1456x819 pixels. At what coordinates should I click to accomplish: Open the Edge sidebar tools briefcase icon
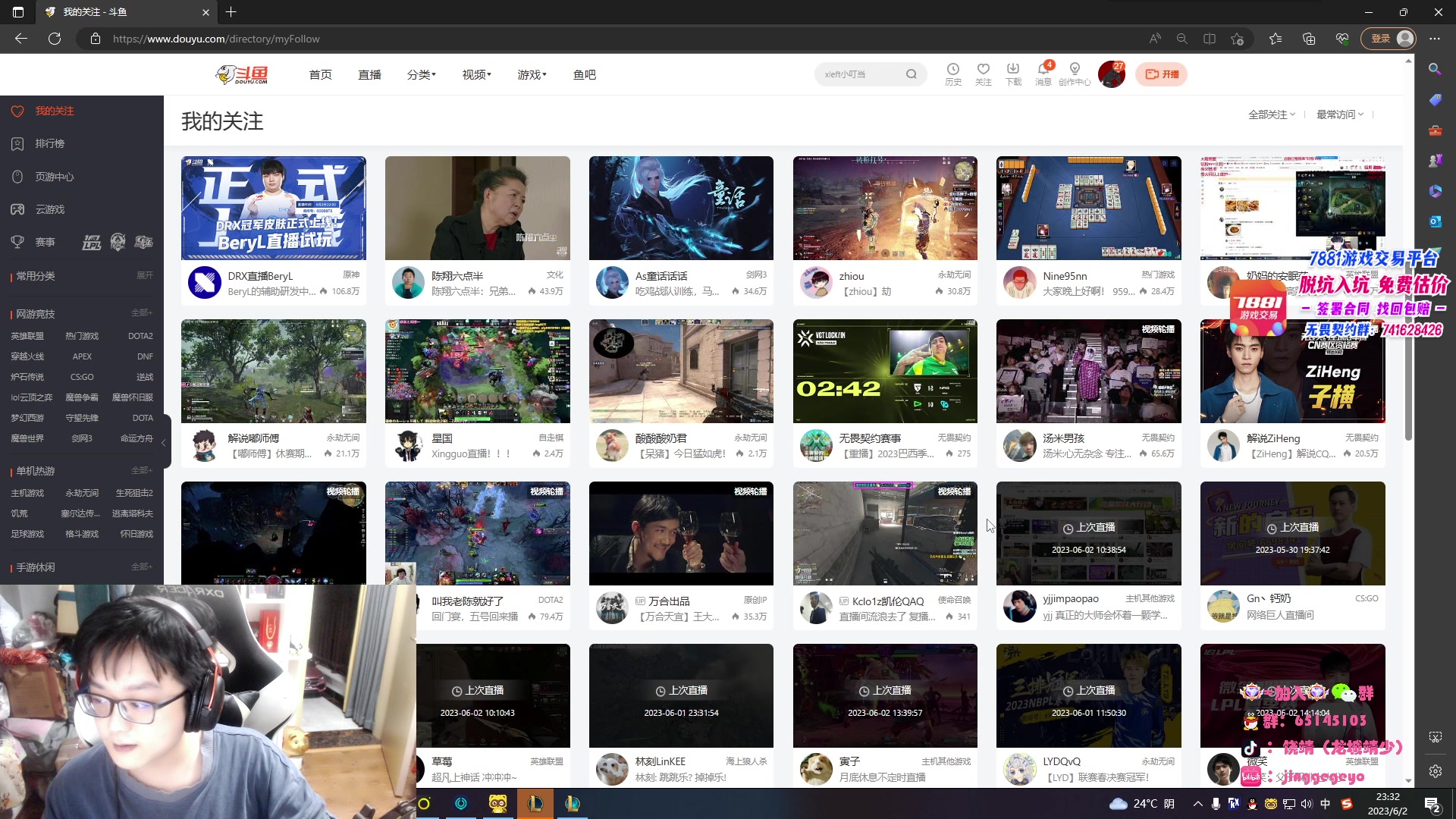tap(1435, 130)
